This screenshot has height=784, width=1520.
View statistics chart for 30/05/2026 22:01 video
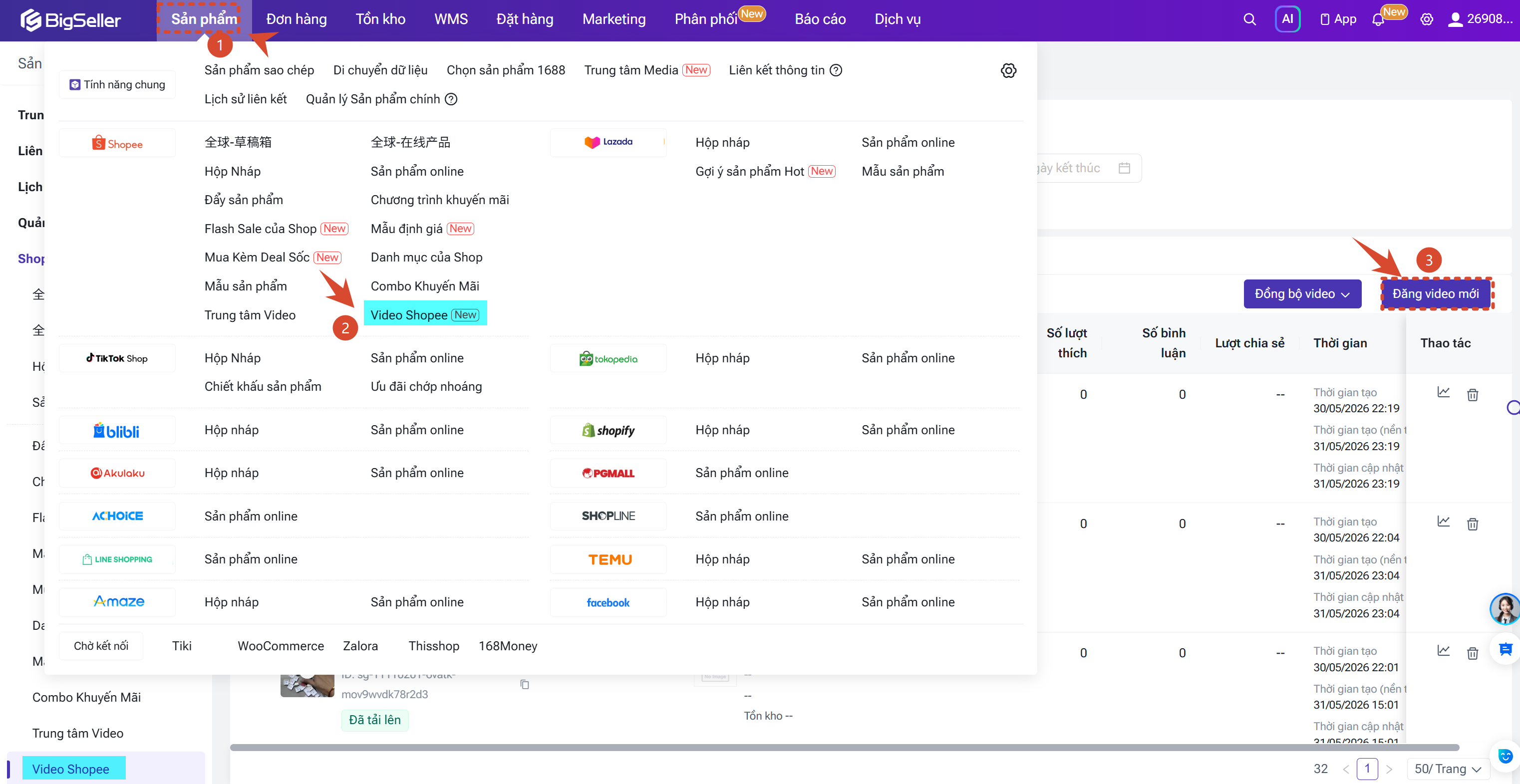coord(1443,651)
